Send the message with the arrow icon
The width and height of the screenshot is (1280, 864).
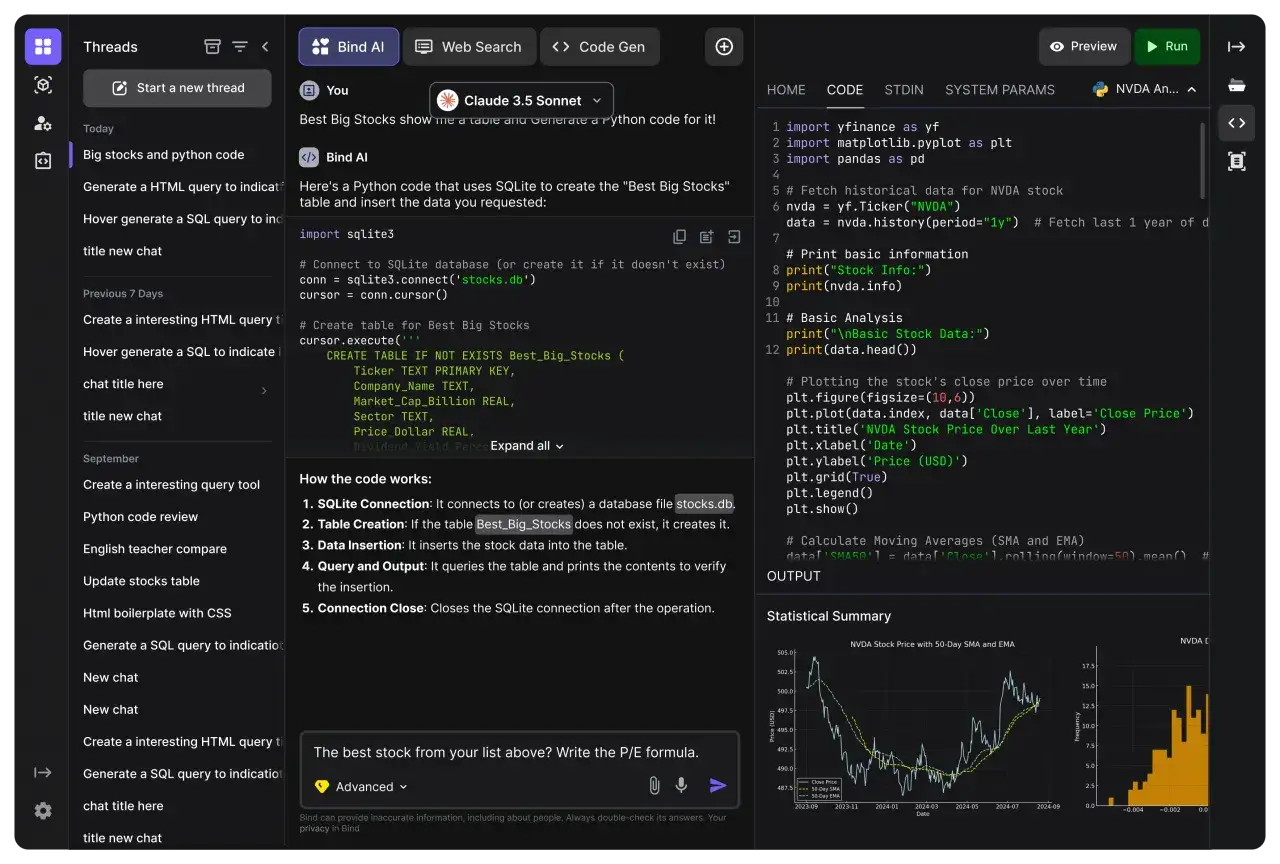[718, 786]
